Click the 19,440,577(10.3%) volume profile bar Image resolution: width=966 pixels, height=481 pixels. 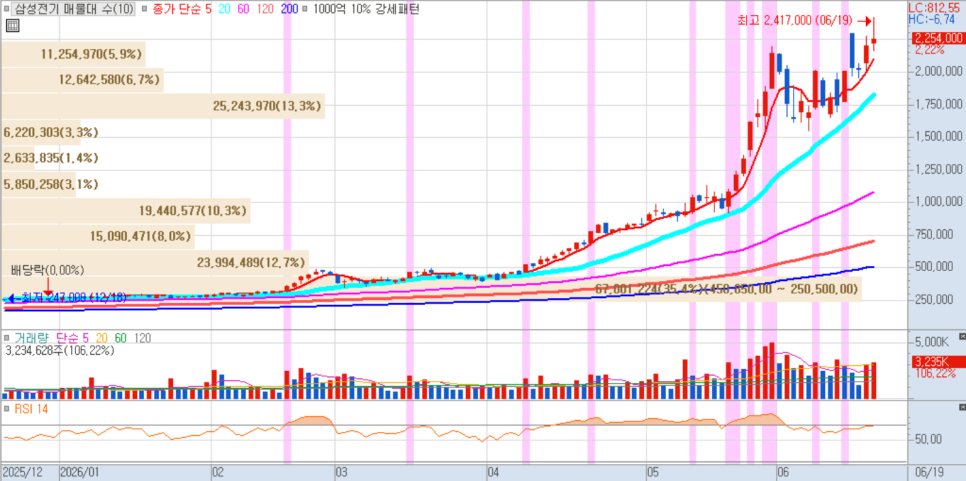click(126, 210)
